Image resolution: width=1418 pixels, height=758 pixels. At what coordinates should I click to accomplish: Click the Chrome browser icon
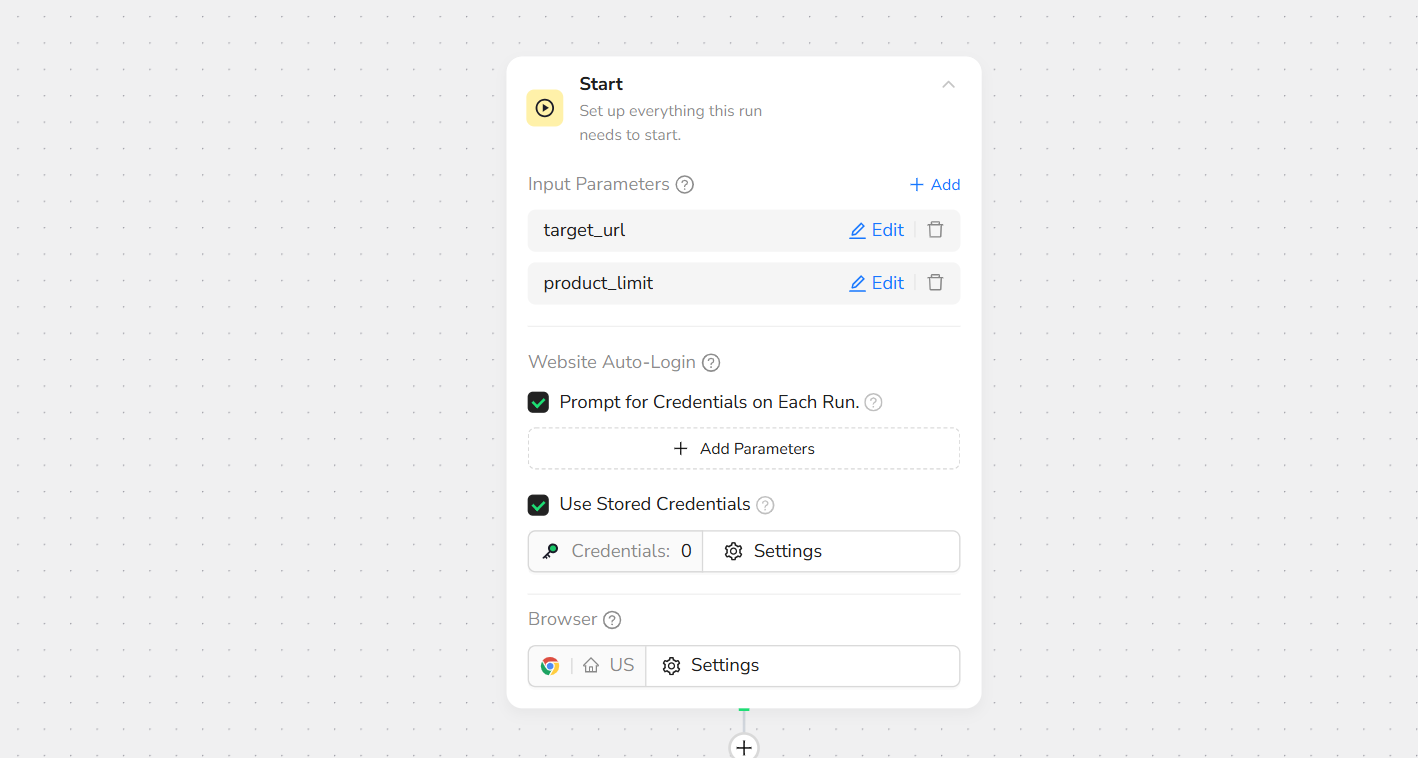550,666
